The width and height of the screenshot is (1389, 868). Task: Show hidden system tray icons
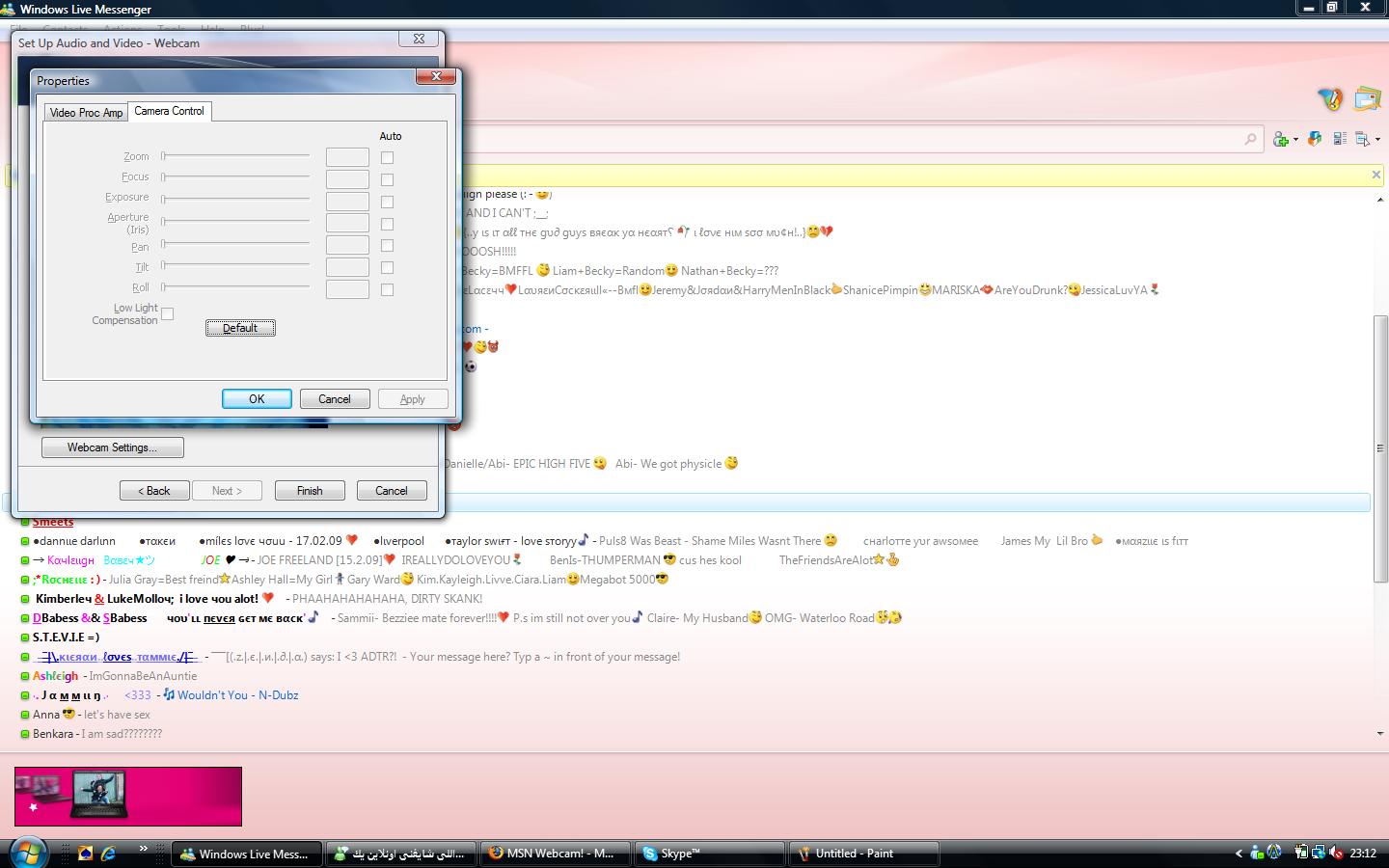pos(1239,854)
